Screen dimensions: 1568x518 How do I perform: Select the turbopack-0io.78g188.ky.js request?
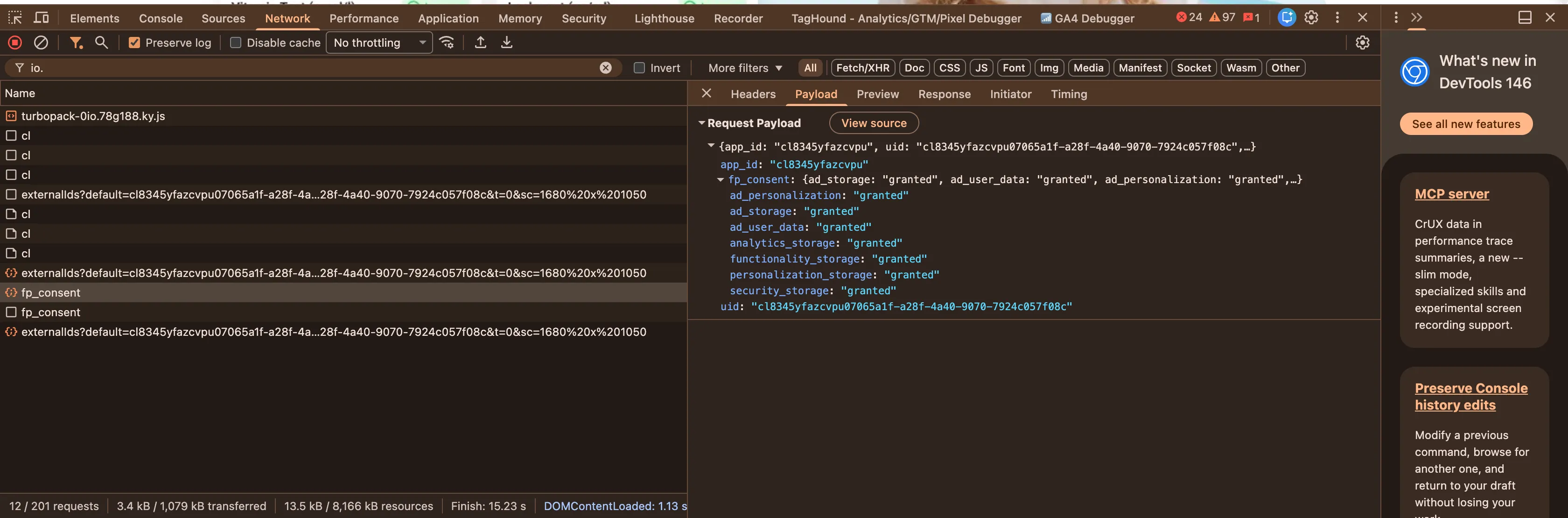point(343,116)
